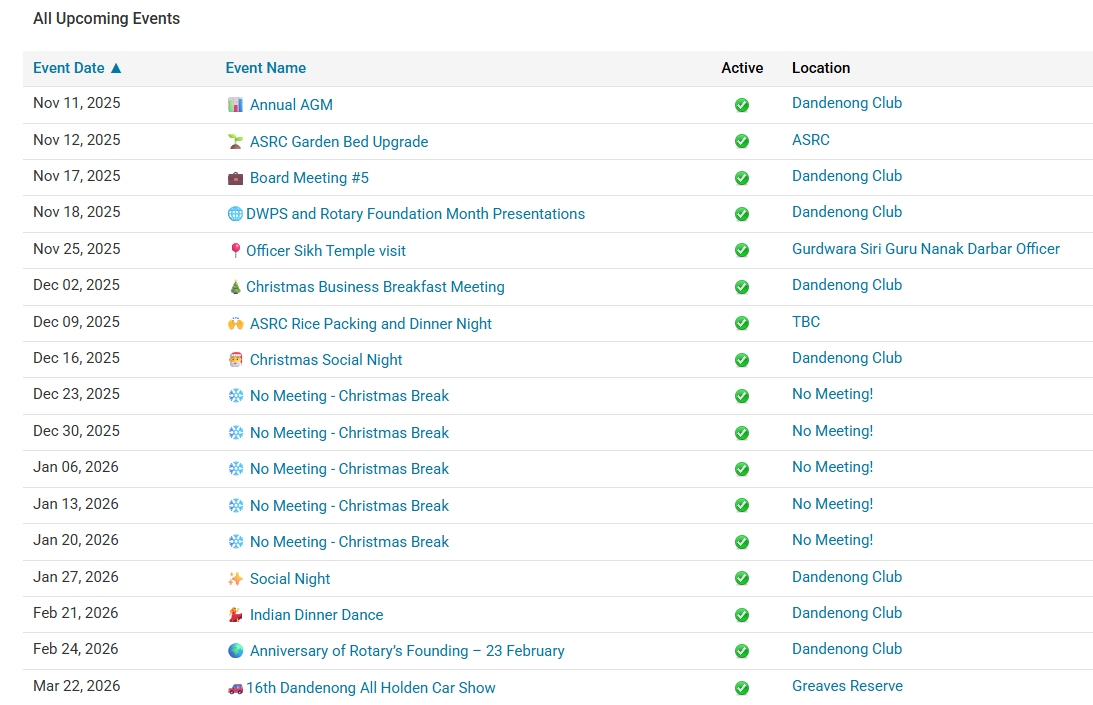Sort by Event Name column header
1093x705 pixels.
tap(266, 68)
